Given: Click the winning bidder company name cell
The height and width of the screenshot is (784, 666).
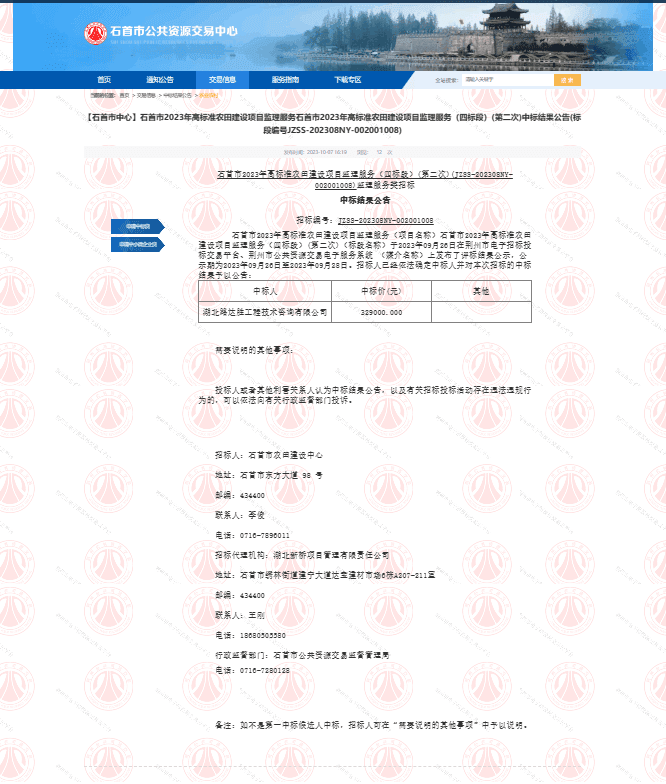Looking at the screenshot, I should [265, 312].
